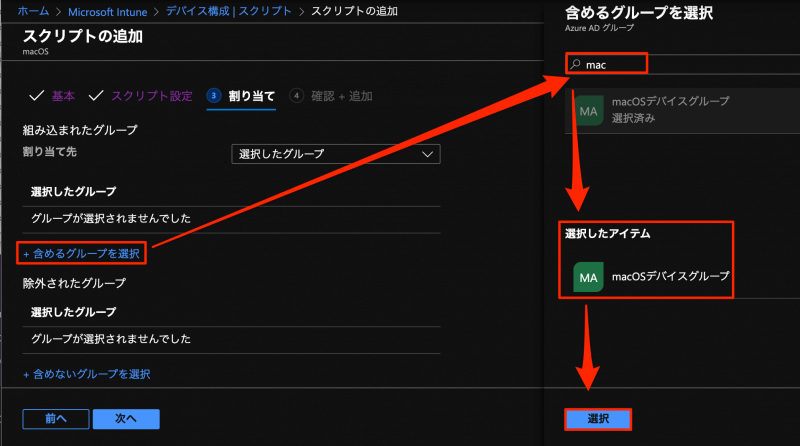
Task: Click 選択したグループ header under 組み込まれたグループ
Action: (73, 192)
